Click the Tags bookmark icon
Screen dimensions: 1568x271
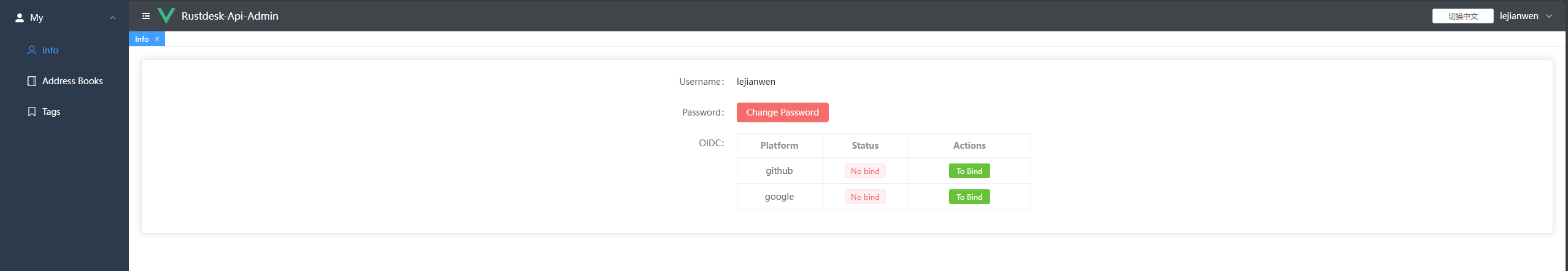point(32,112)
